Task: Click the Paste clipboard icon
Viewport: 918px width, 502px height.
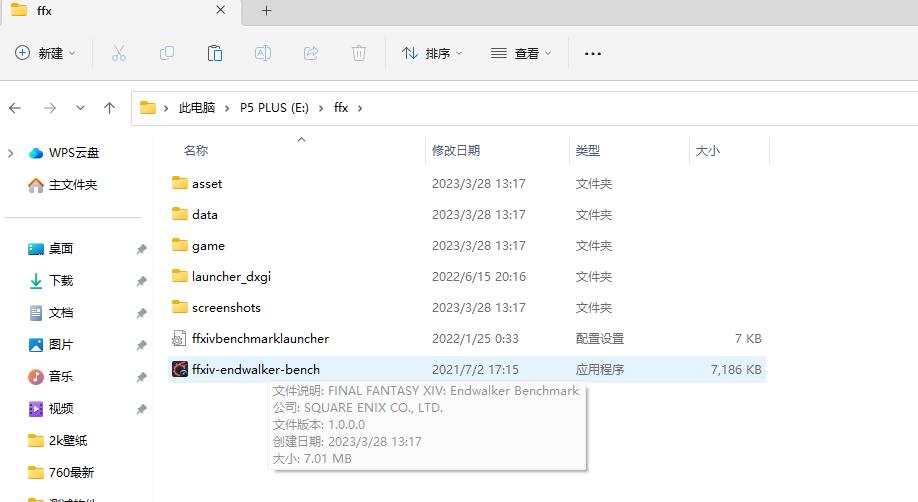Action: point(215,53)
